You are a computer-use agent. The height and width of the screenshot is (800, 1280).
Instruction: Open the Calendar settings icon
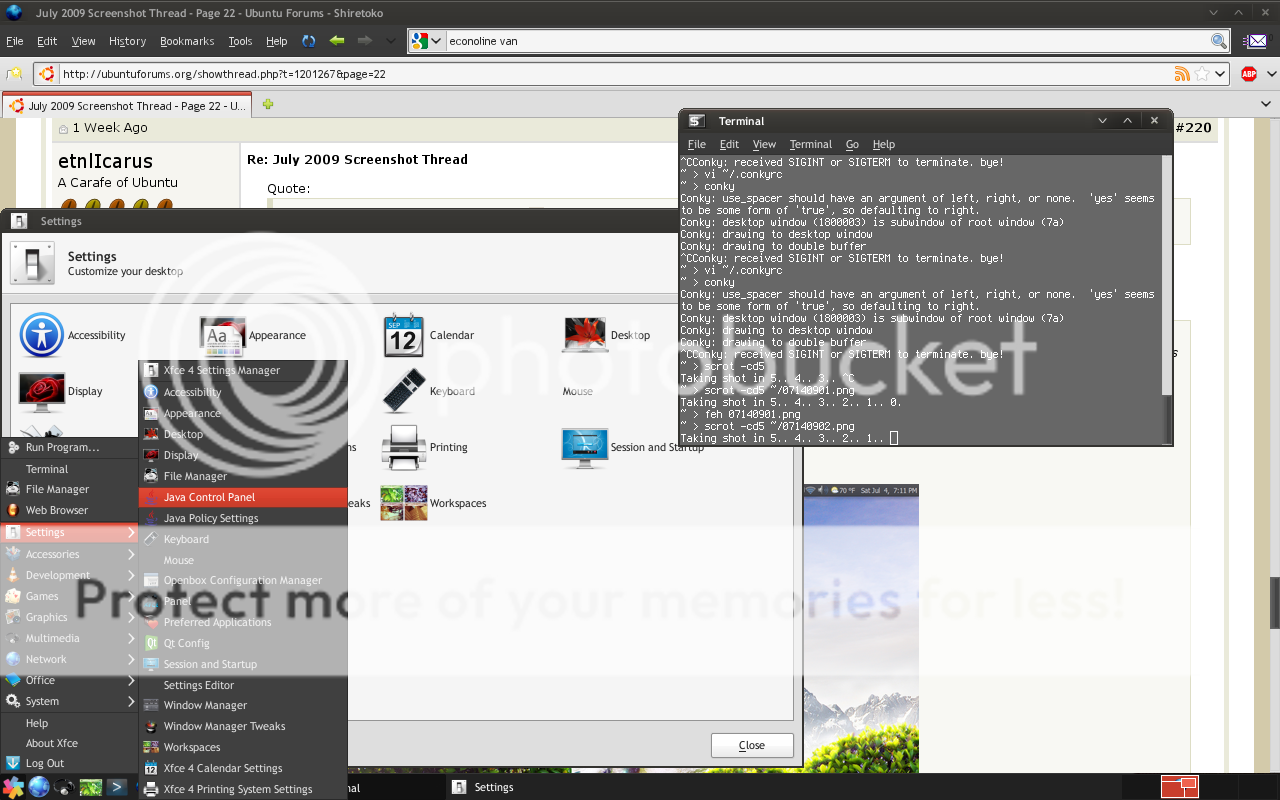coord(403,335)
